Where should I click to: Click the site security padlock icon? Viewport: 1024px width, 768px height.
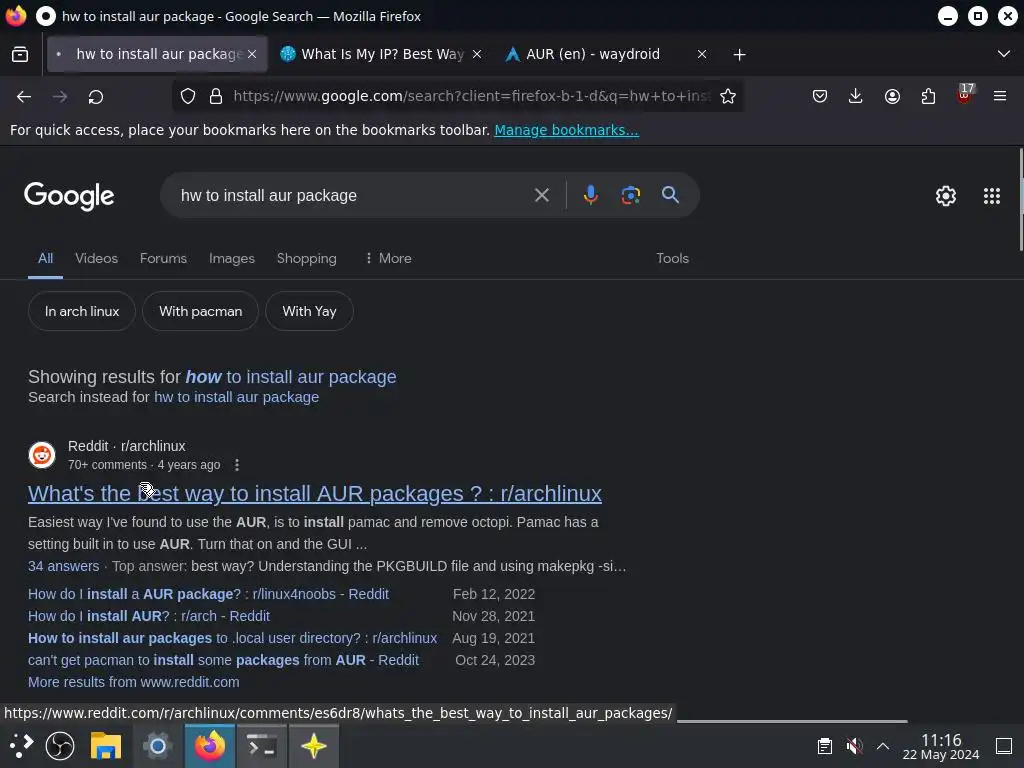coord(216,97)
